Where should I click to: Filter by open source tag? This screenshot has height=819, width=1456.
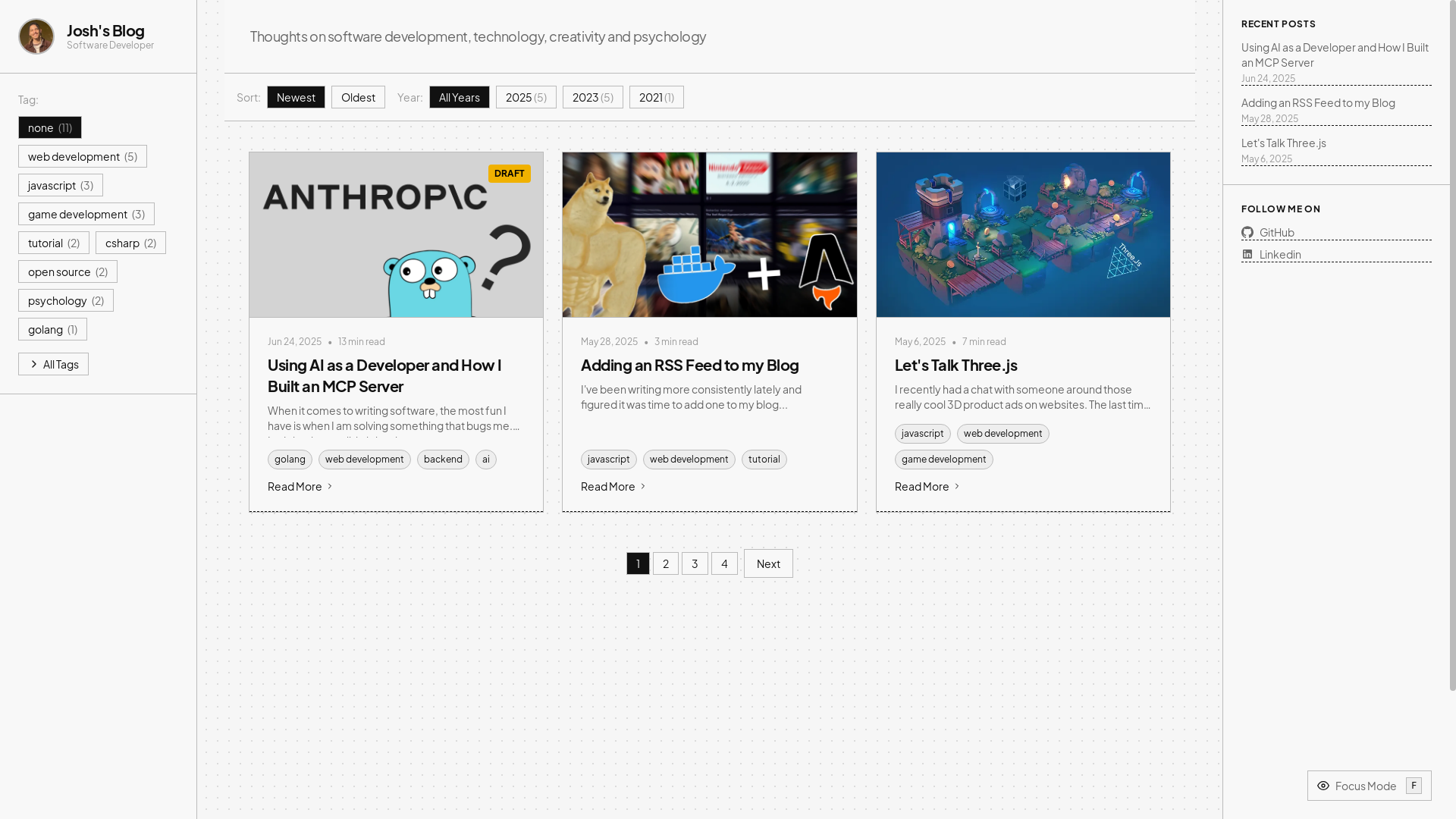tap(67, 271)
